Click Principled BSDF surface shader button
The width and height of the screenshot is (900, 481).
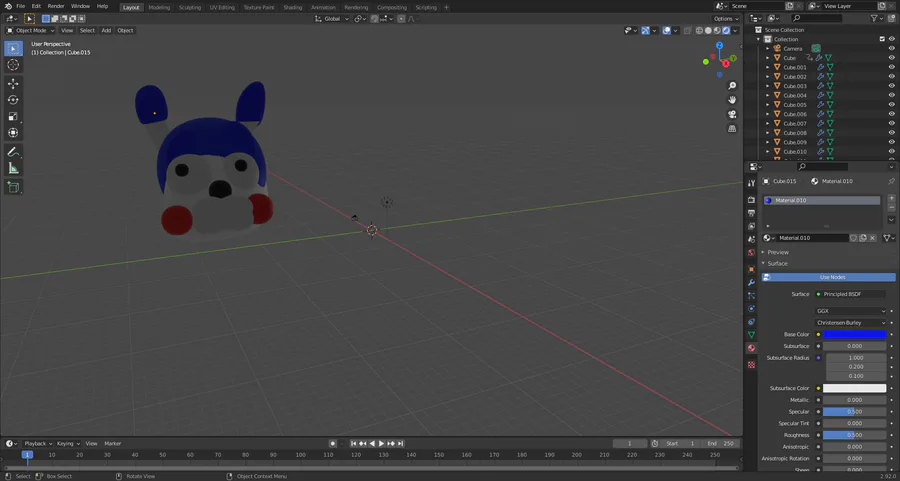[x=851, y=294]
